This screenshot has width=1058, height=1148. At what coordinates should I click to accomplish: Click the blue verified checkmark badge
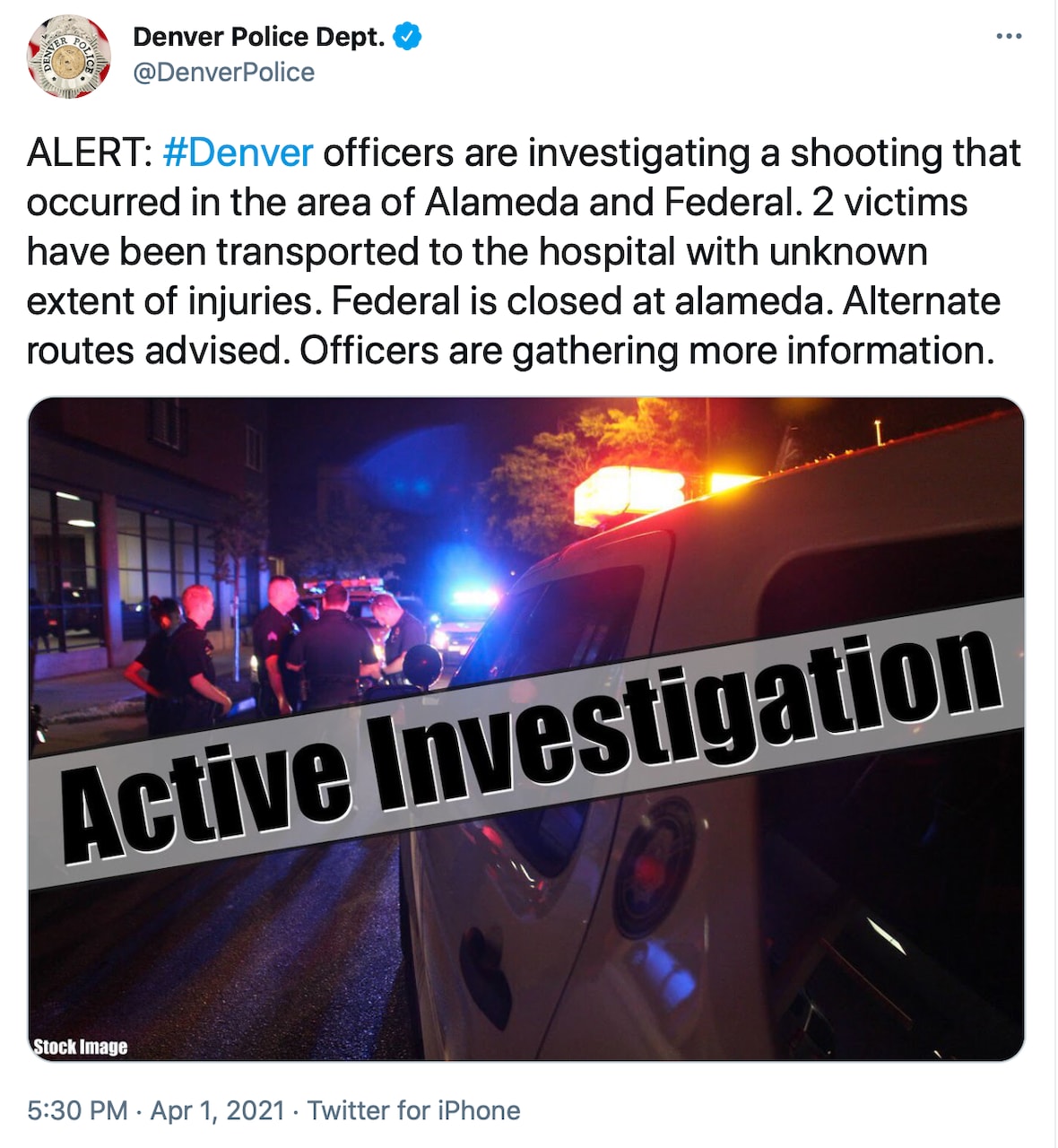click(408, 37)
